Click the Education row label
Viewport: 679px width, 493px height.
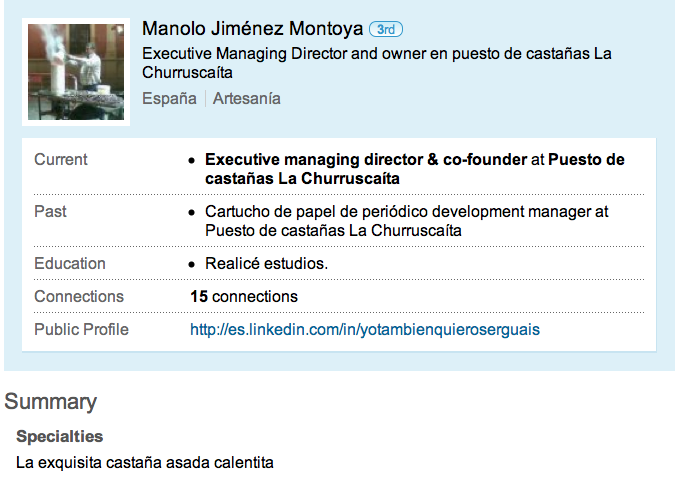pos(70,264)
